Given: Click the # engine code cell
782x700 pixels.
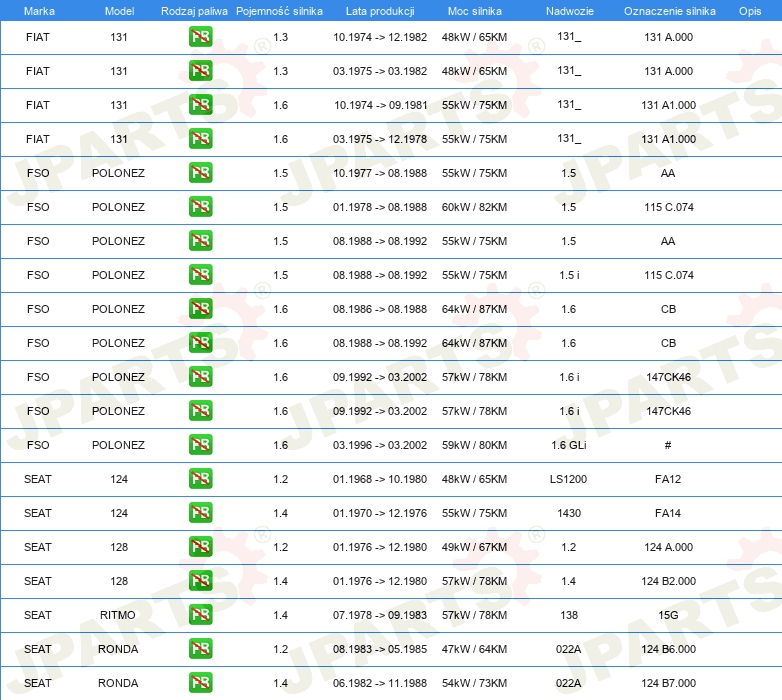Looking at the screenshot, I should click(668, 445).
